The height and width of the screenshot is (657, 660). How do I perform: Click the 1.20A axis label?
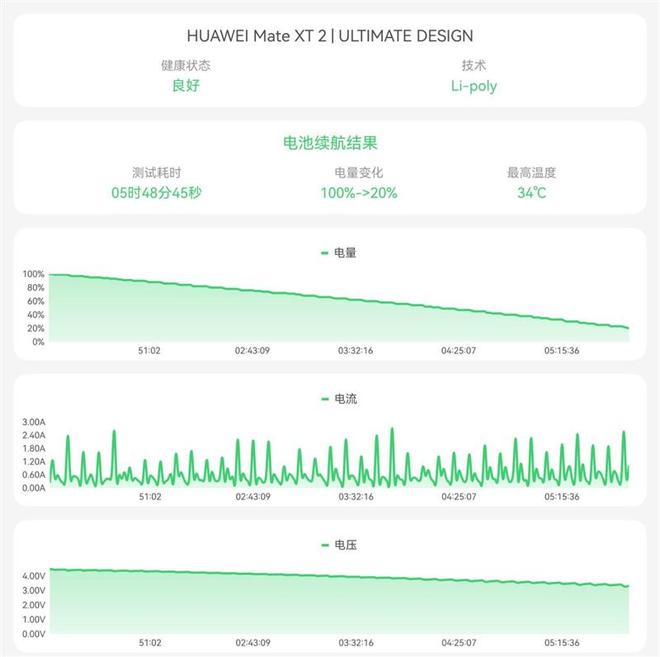pos(34,461)
